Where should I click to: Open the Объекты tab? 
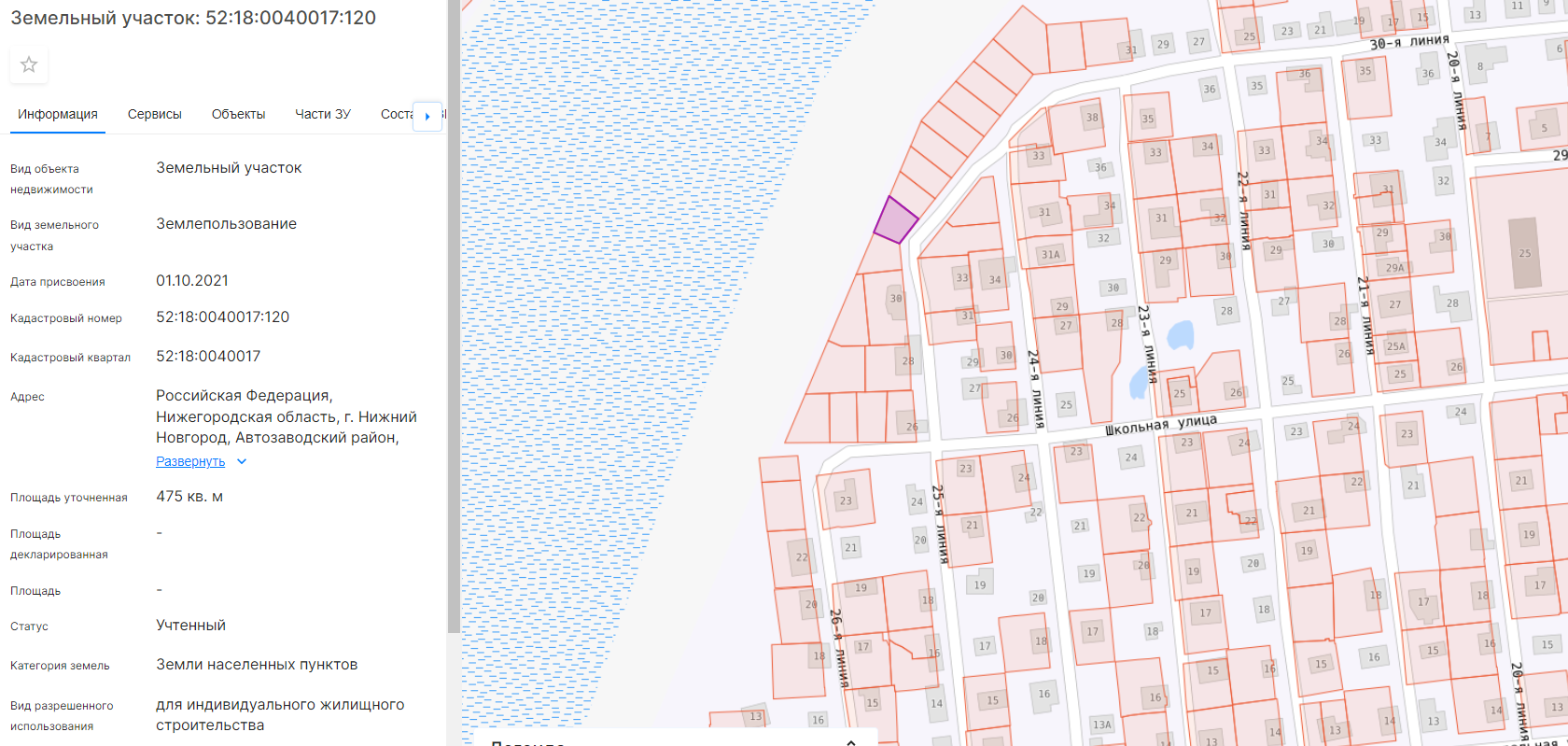239,114
